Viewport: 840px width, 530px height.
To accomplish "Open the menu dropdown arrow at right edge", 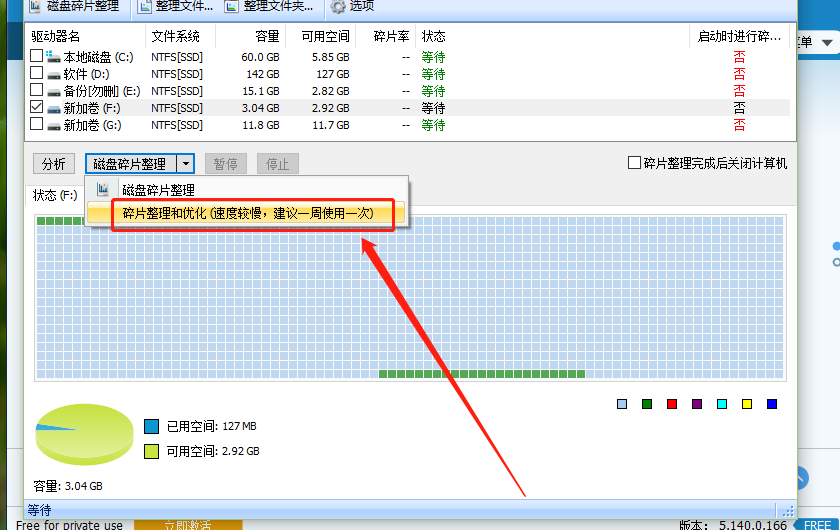I will click(827, 42).
